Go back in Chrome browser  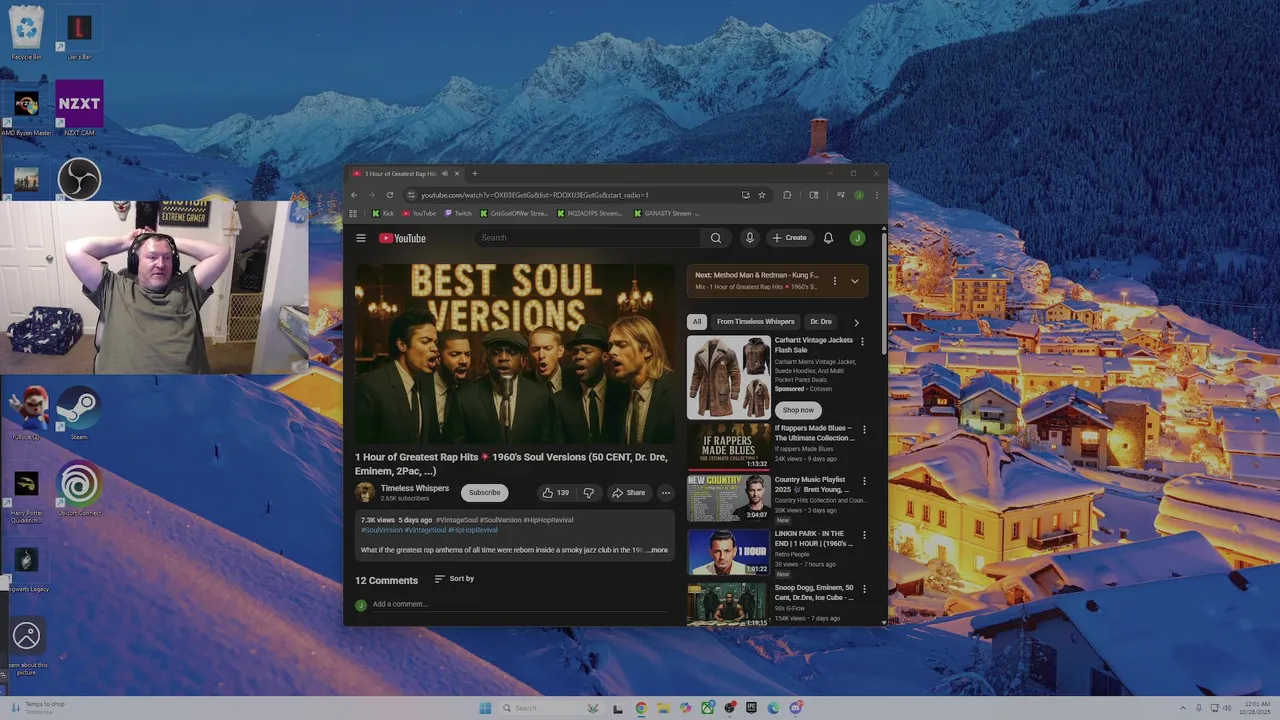[354, 195]
